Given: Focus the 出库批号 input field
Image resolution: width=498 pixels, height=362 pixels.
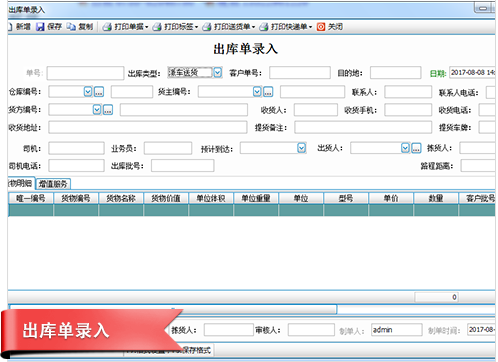Looking at the screenshot, I should [182, 165].
